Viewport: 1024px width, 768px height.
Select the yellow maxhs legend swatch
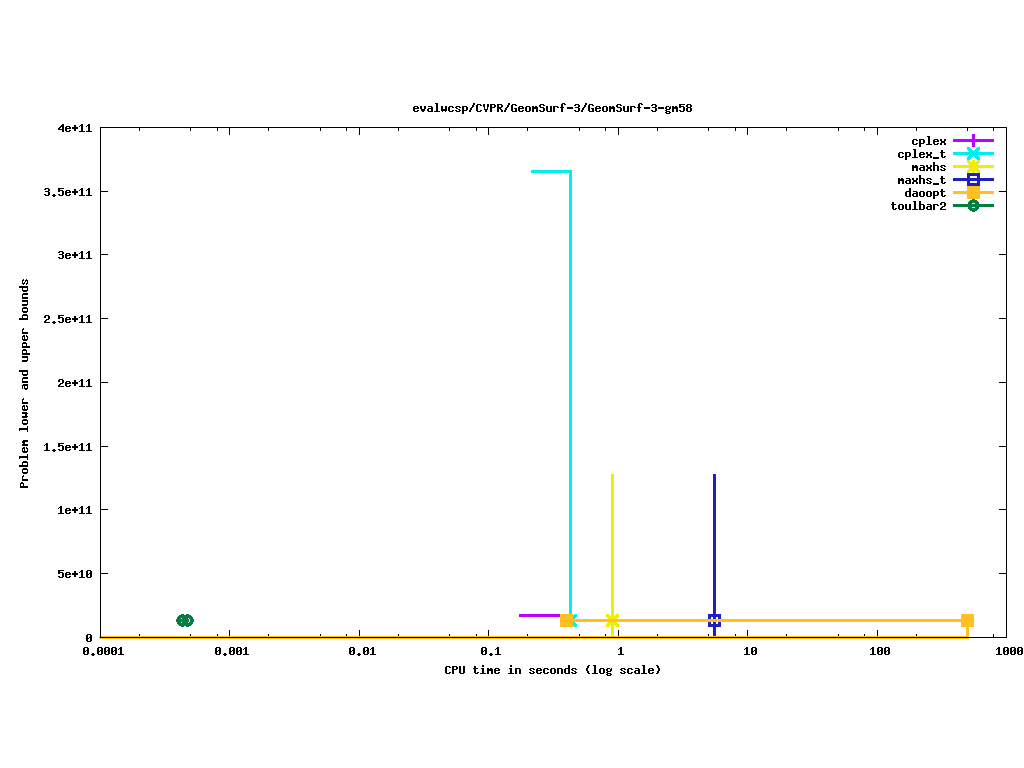click(973, 167)
